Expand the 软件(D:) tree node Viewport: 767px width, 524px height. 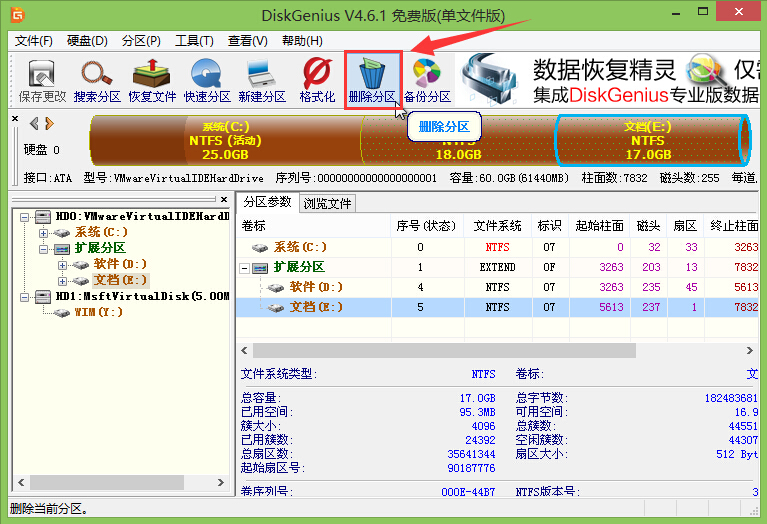pos(62,265)
